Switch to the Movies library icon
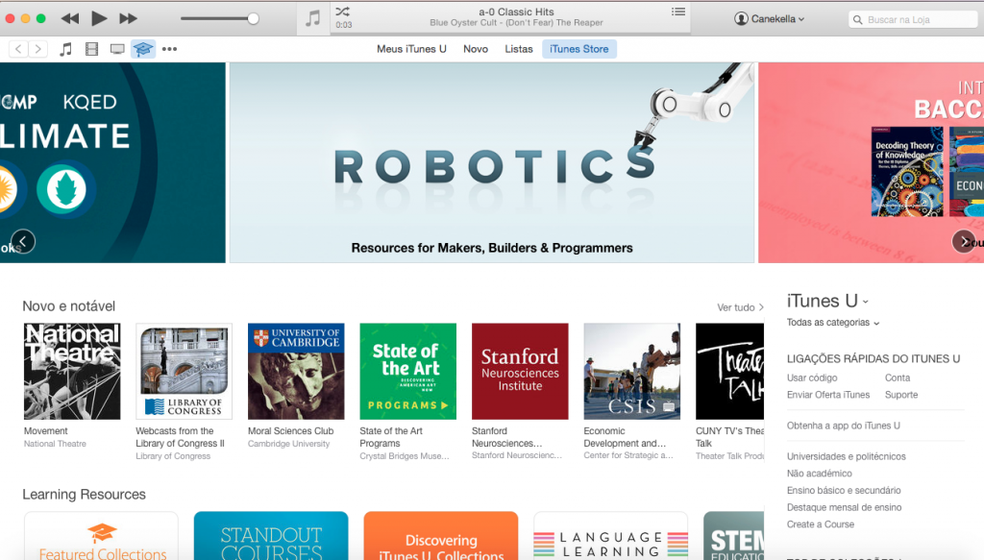Viewport: 984px width, 560px height. pyautogui.click(x=92, y=49)
